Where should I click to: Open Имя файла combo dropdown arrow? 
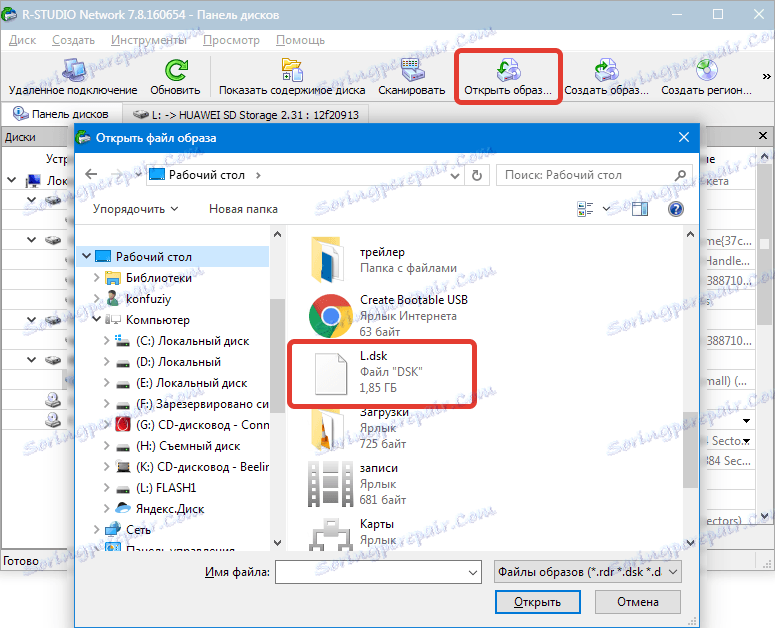coord(473,572)
